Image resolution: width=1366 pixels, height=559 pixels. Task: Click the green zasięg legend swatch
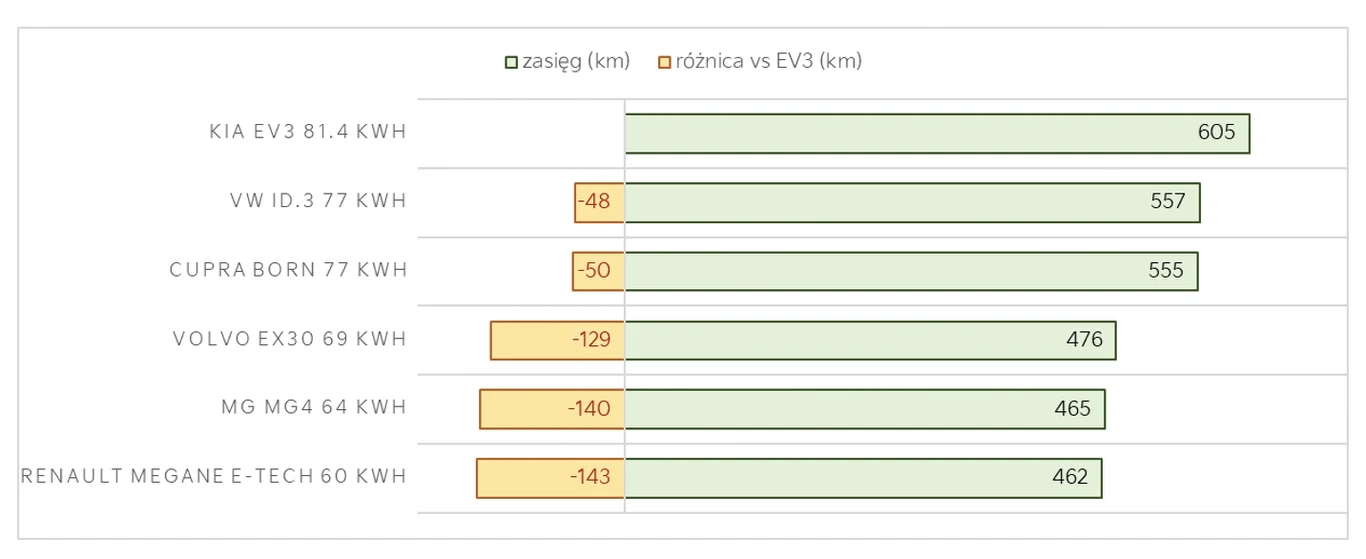(512, 62)
